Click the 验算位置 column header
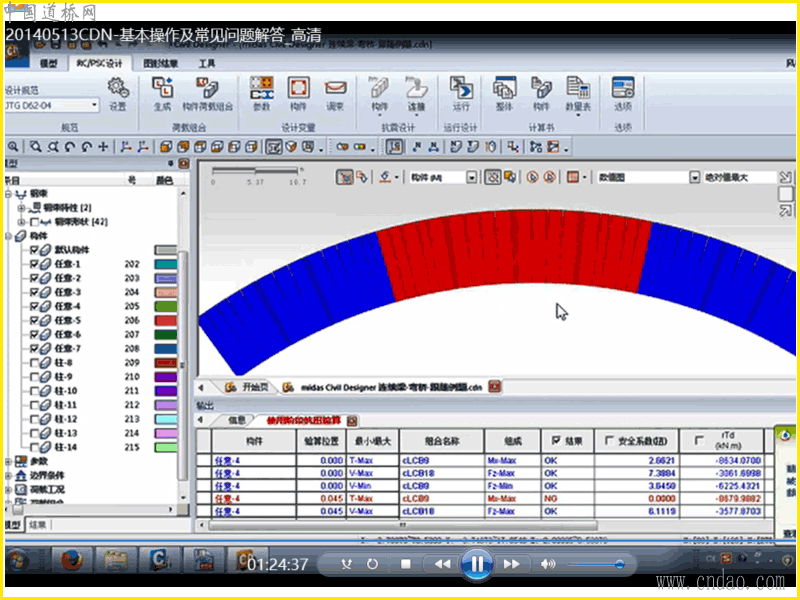Image resolution: width=800 pixels, height=600 pixels. click(321, 441)
